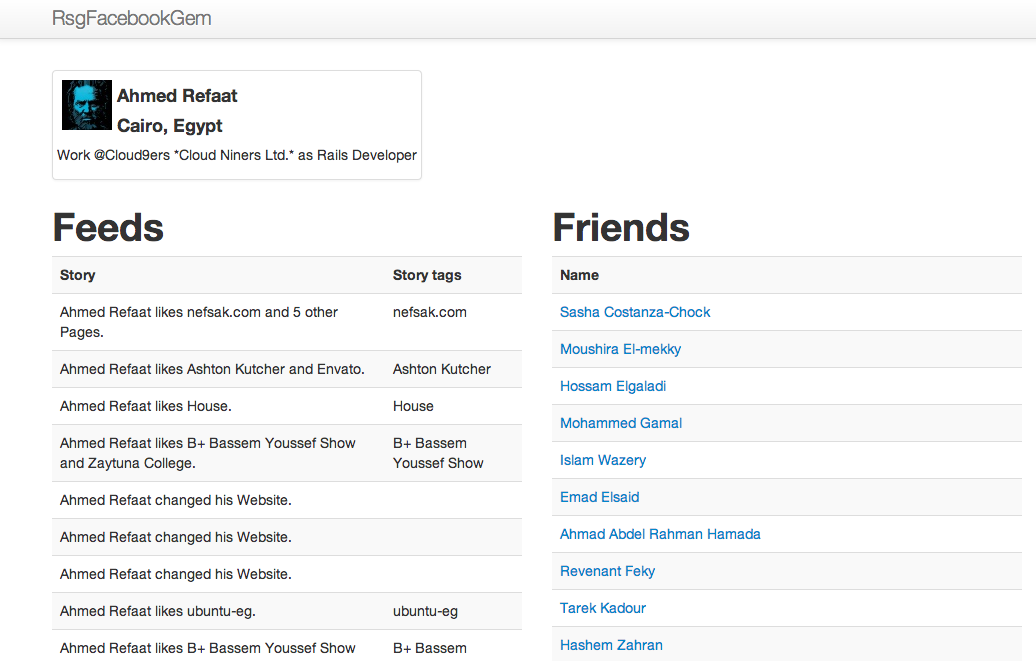Open Hashem Zahran's profile link

coord(611,645)
